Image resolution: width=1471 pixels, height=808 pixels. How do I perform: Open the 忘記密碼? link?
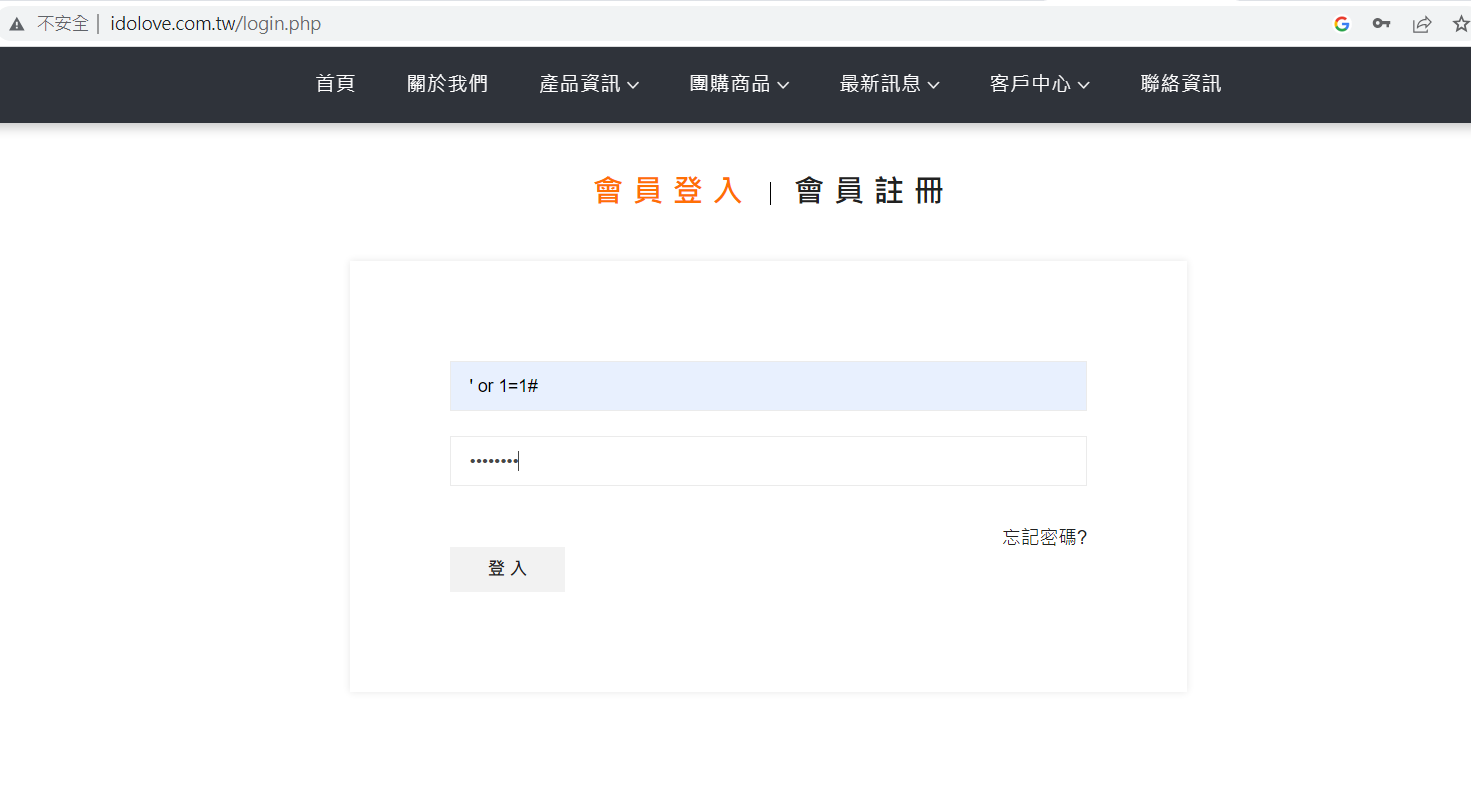click(x=1045, y=538)
